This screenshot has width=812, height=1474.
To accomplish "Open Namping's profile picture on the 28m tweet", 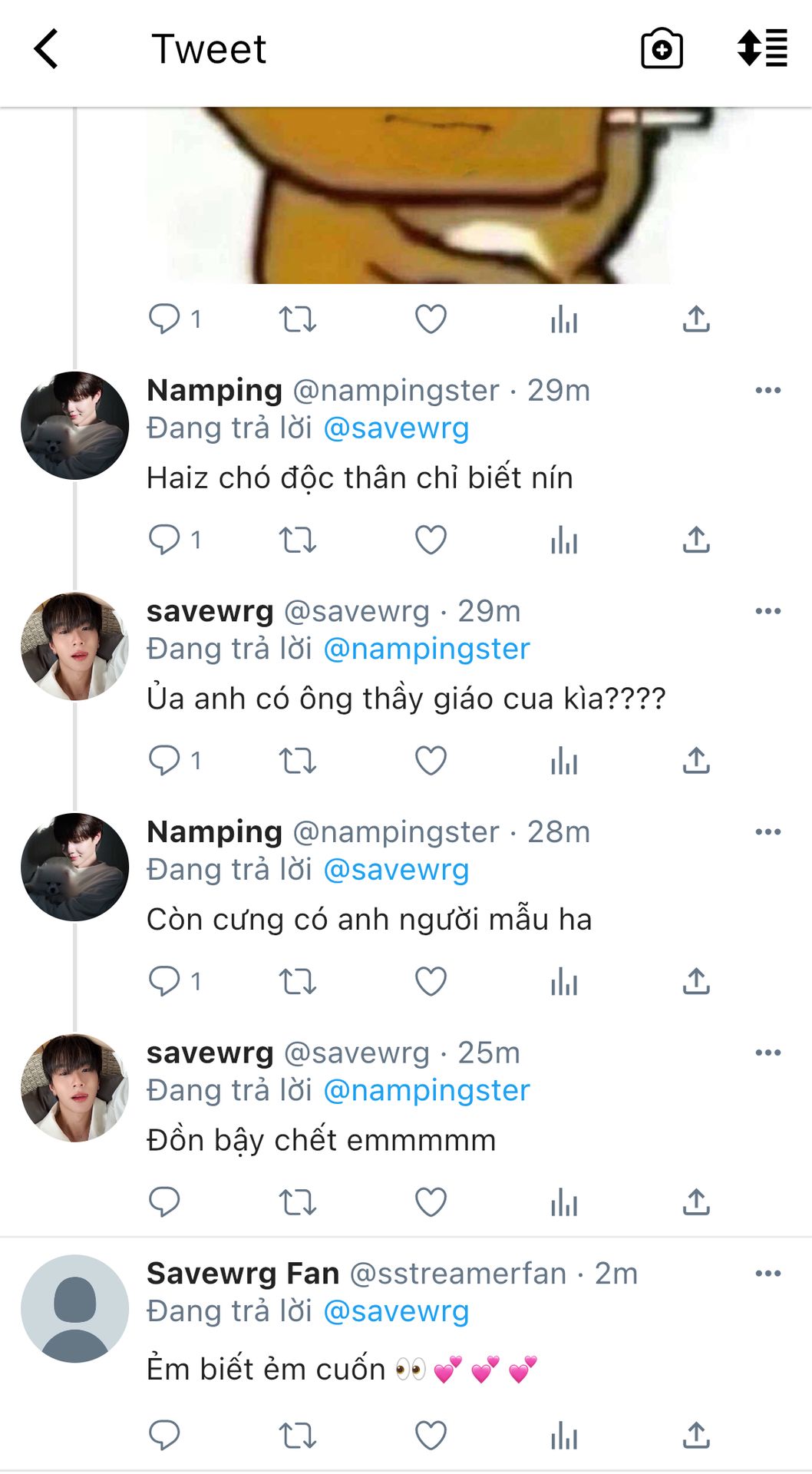I will coord(74,867).
